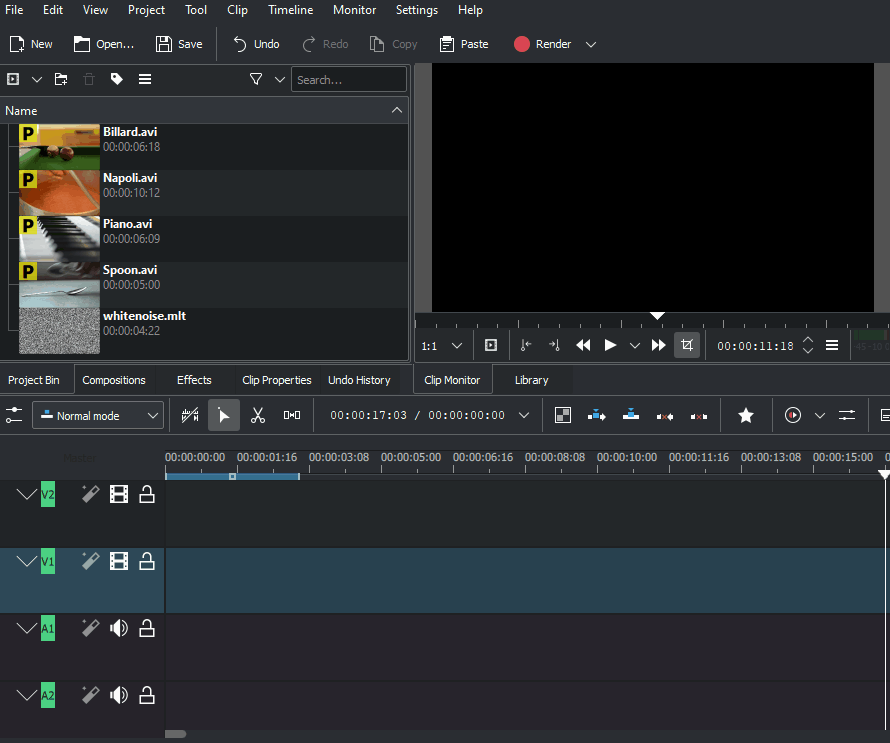
Task: Overwrite clip zone in timeline icon
Action: click(631, 415)
